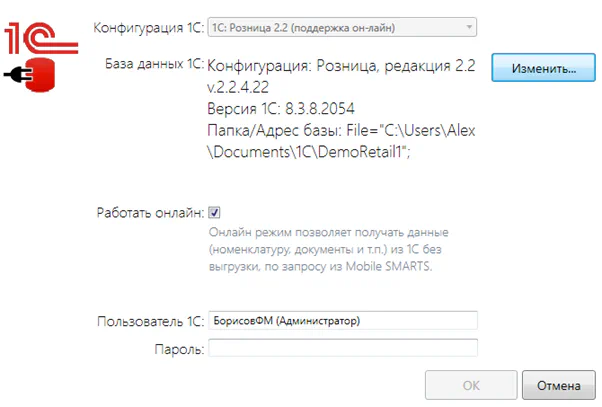Click the Пользователь 1С label
Screen dimensions: 602x407
[150, 321]
